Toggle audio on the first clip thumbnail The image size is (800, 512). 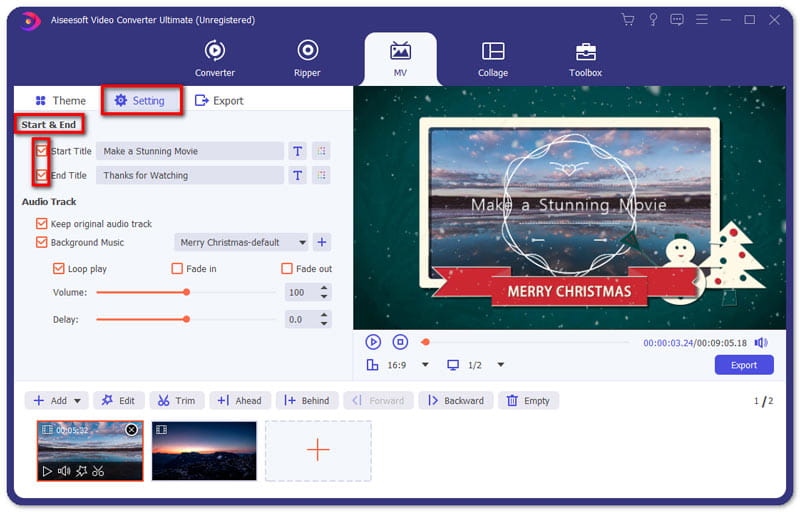tap(64, 471)
